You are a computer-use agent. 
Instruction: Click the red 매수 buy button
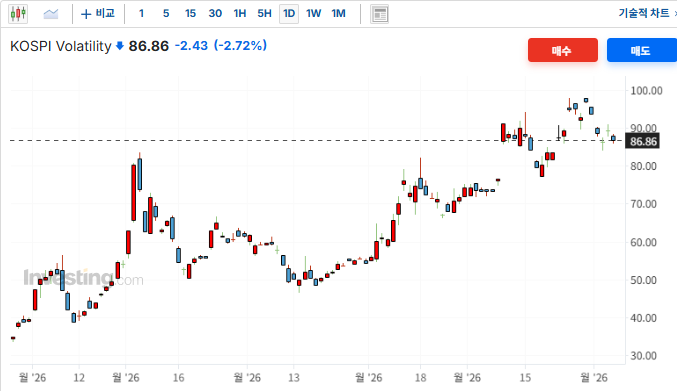coord(563,50)
